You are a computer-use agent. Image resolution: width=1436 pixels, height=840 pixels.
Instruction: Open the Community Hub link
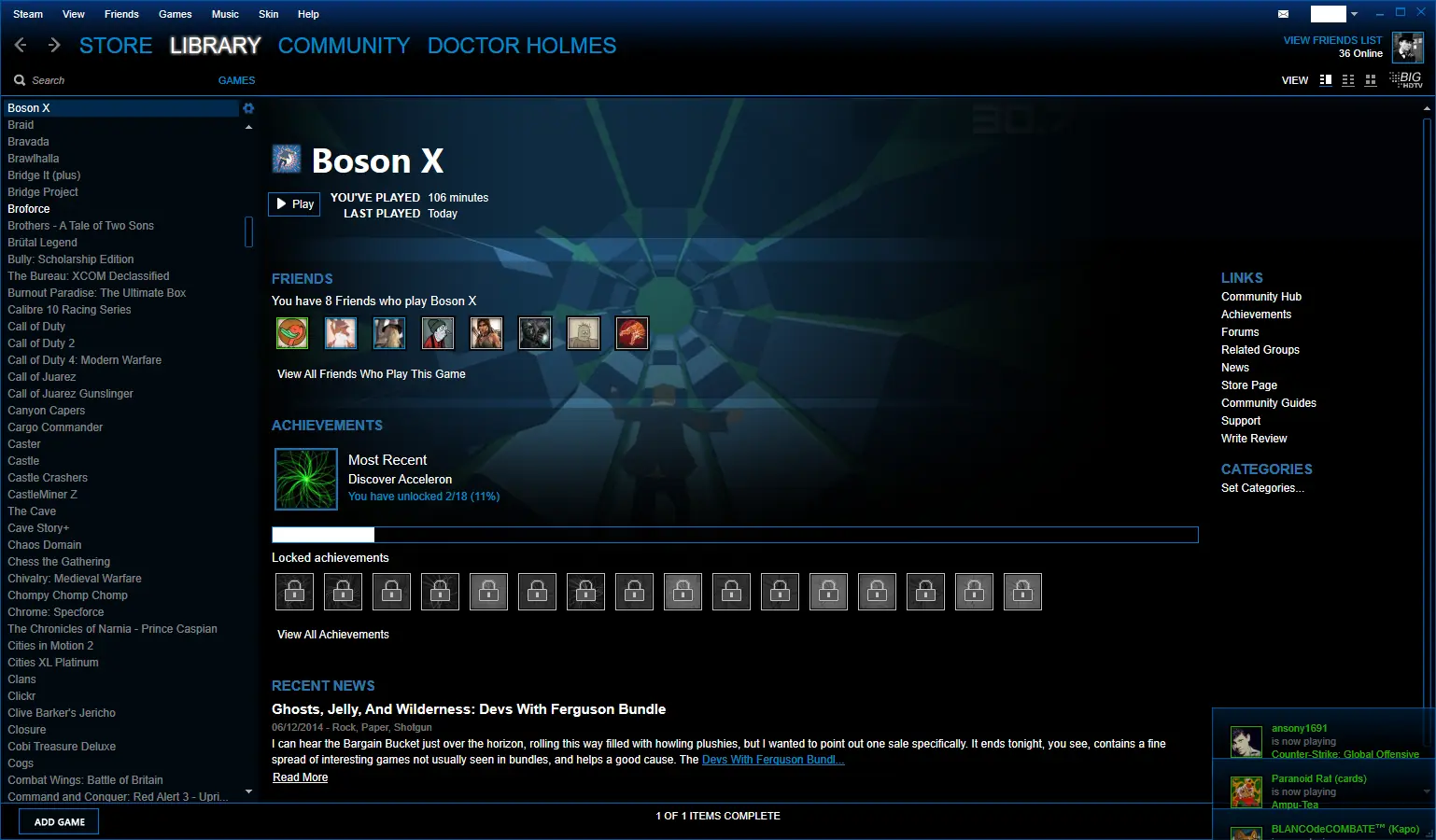point(1261,297)
